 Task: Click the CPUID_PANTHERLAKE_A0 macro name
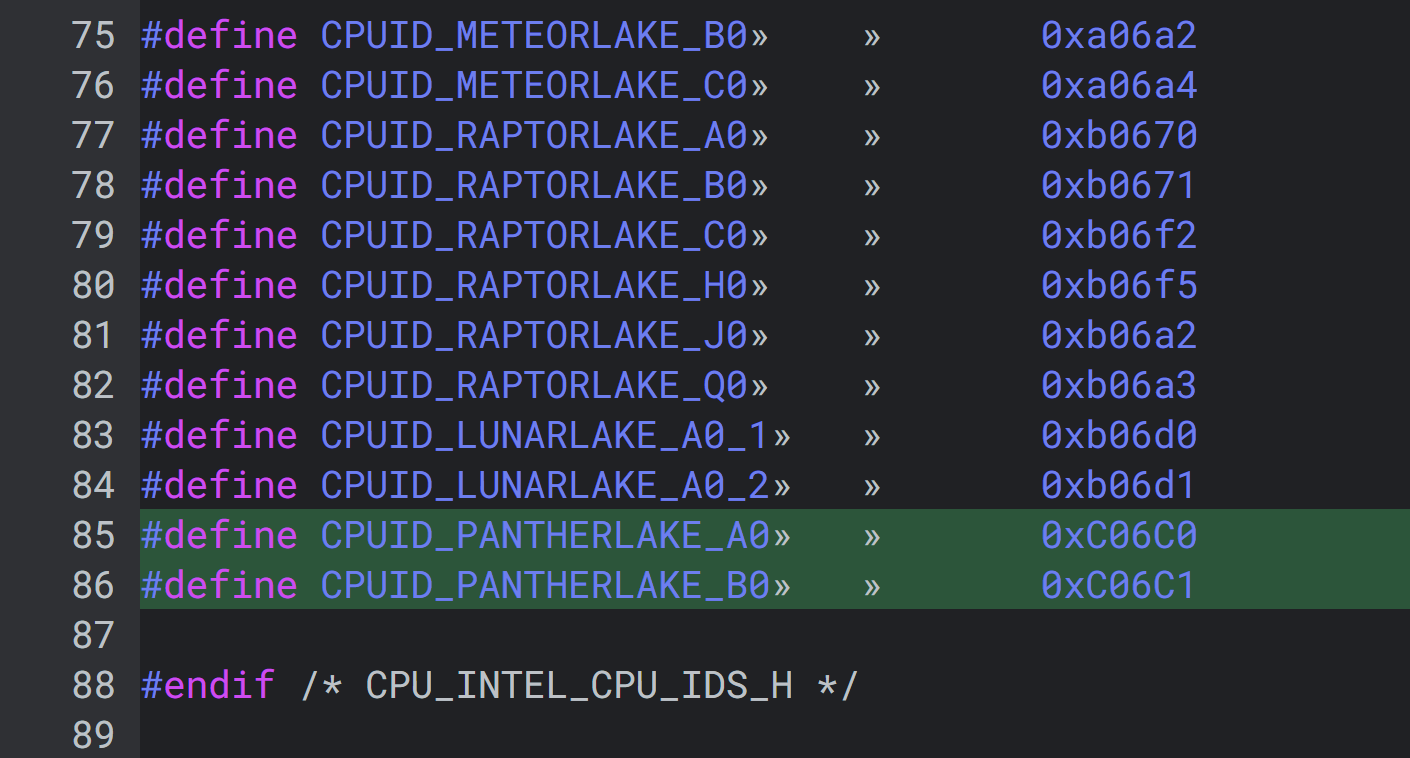[x=545, y=536]
